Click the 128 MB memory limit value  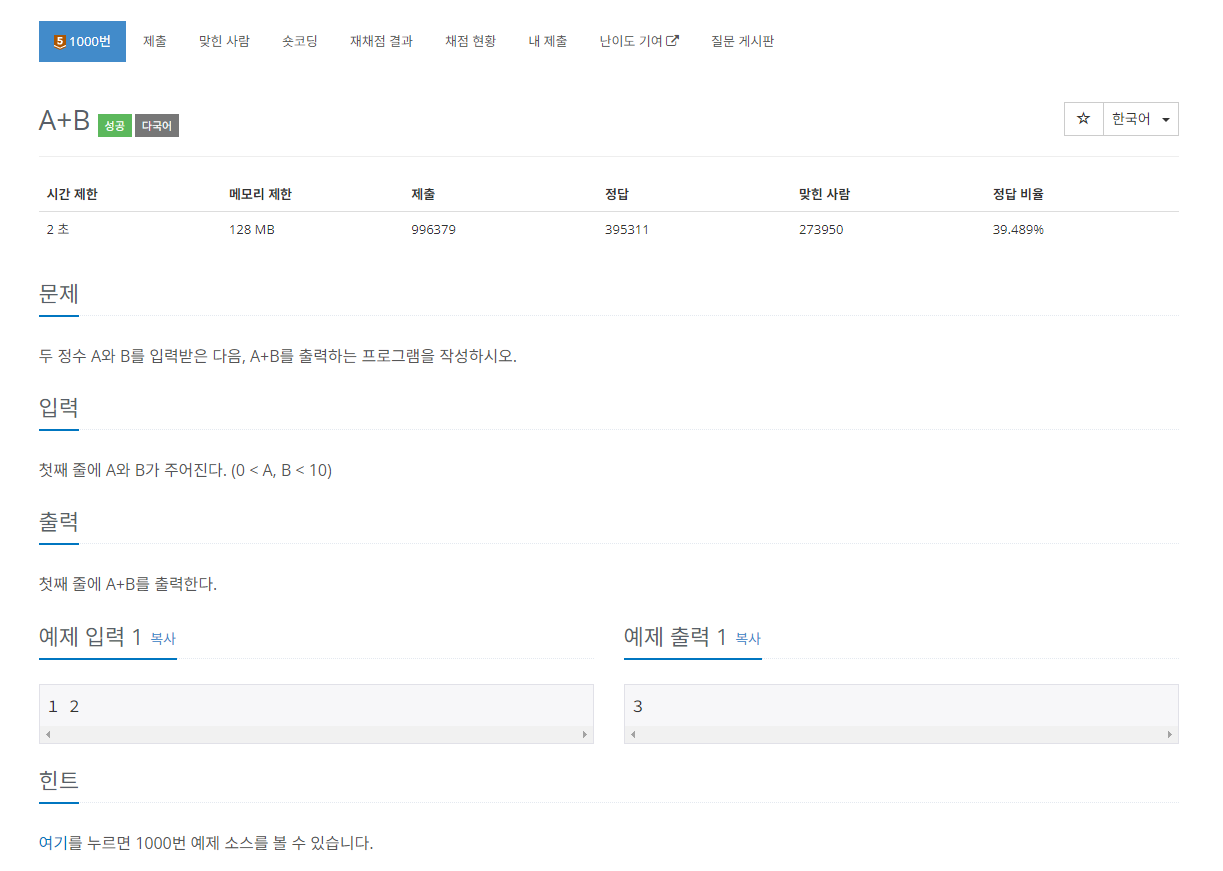252,229
